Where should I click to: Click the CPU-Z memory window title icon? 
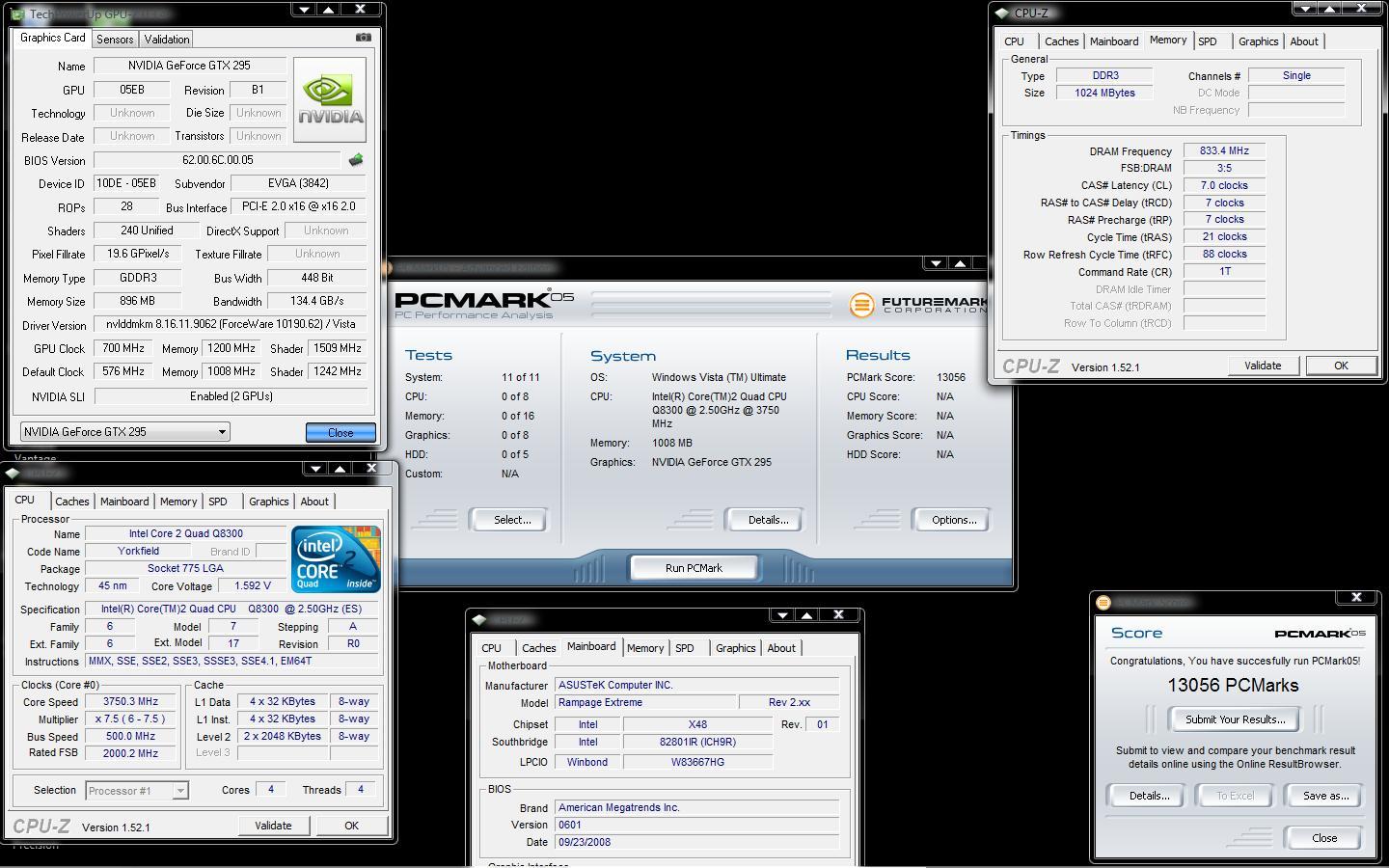pyautogui.click(x=1002, y=14)
